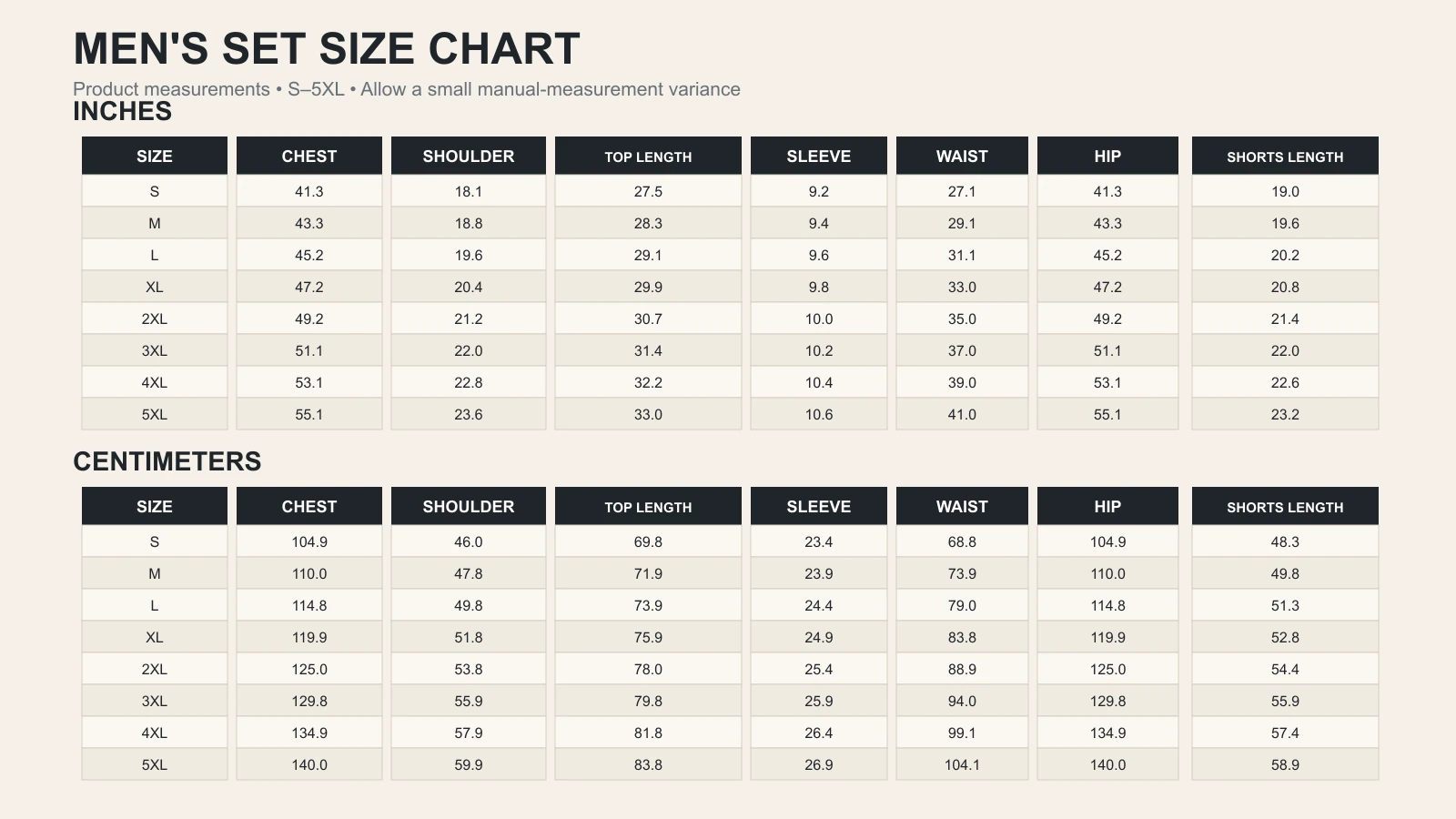The image size is (1456, 819).
Task: Click the 27.5 top length value for S
Action: pos(648,191)
